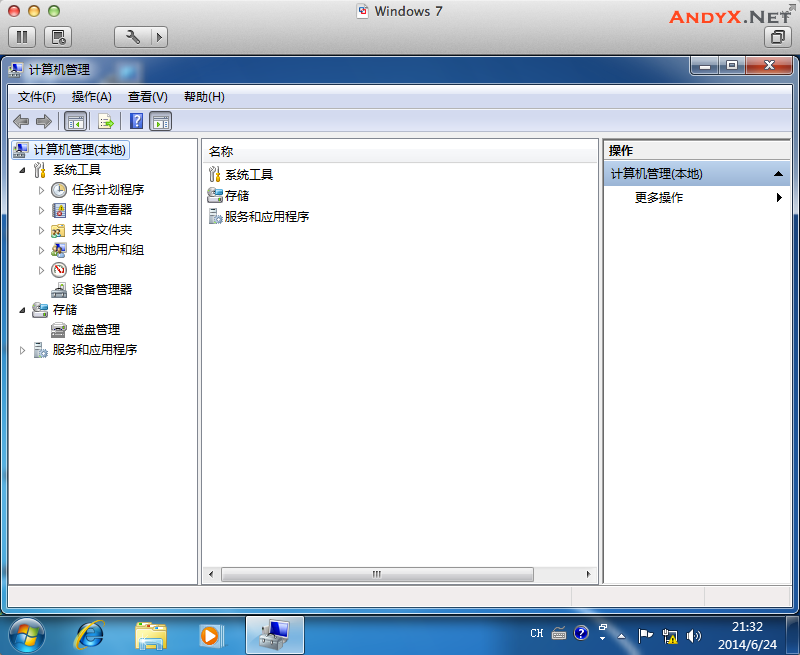Launch Internet Explorer from taskbar
Image resolution: width=800 pixels, height=655 pixels.
coord(90,636)
